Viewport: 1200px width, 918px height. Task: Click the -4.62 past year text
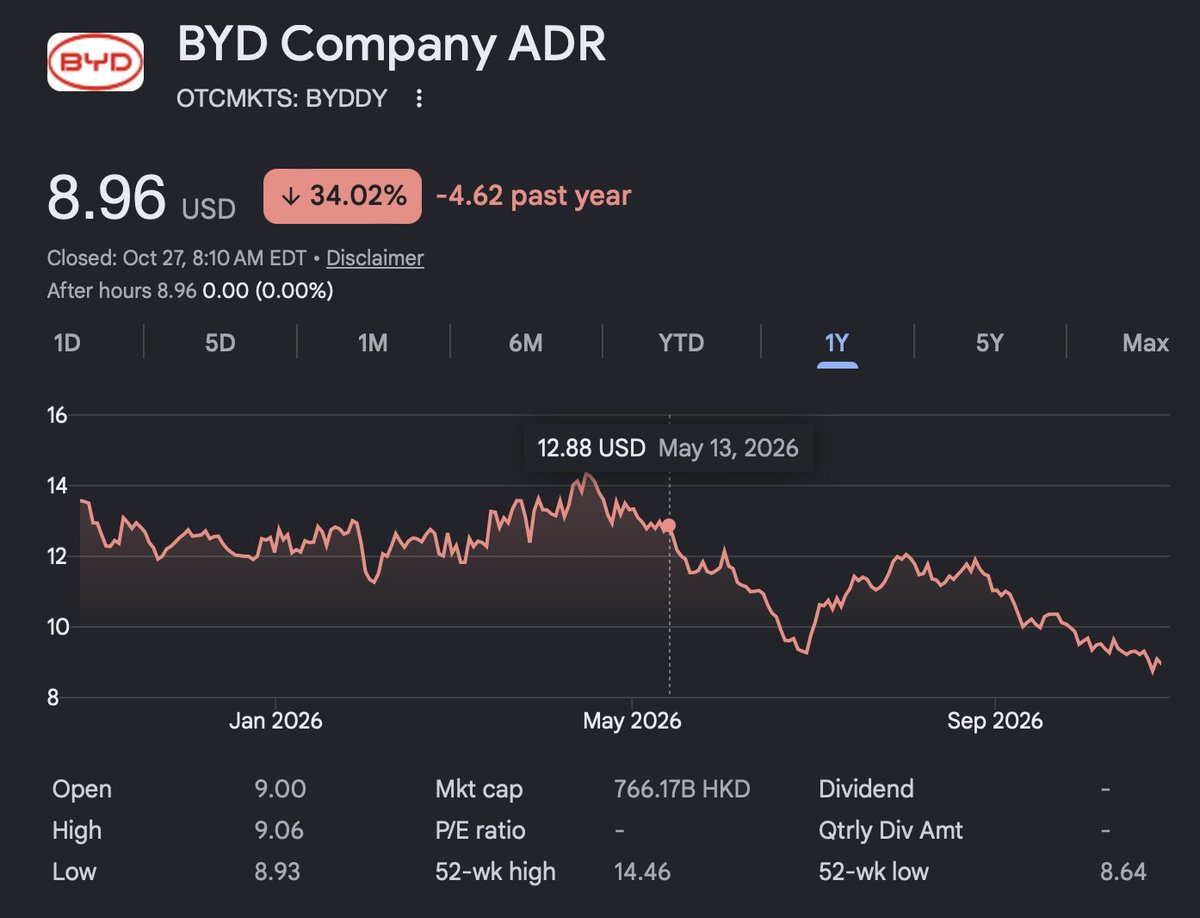pyautogui.click(x=533, y=196)
